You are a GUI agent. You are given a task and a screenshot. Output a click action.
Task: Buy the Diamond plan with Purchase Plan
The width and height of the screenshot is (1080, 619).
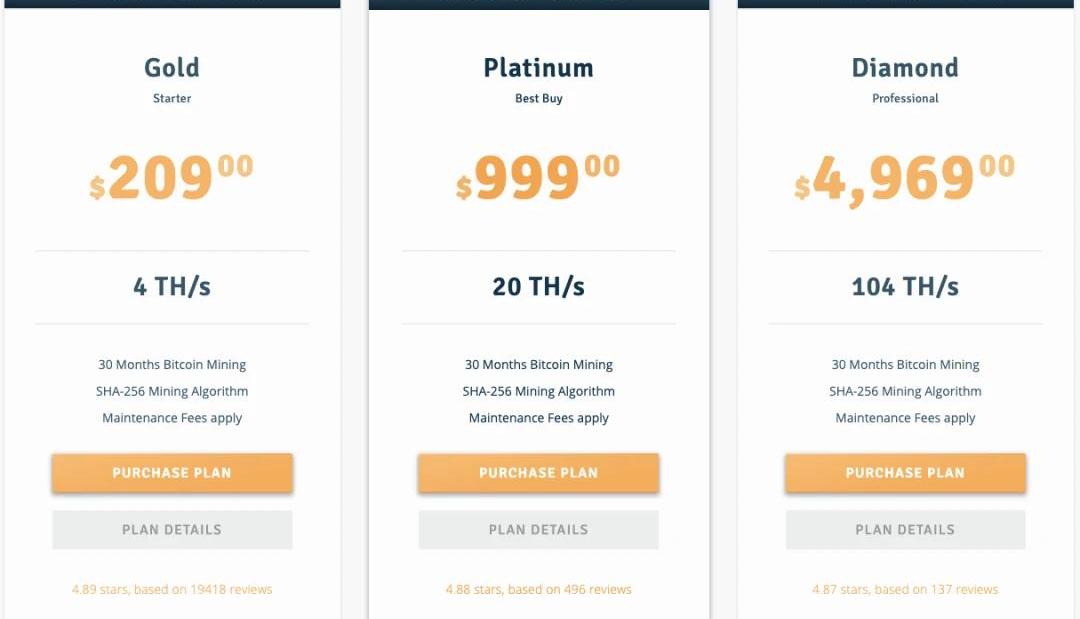pos(905,473)
